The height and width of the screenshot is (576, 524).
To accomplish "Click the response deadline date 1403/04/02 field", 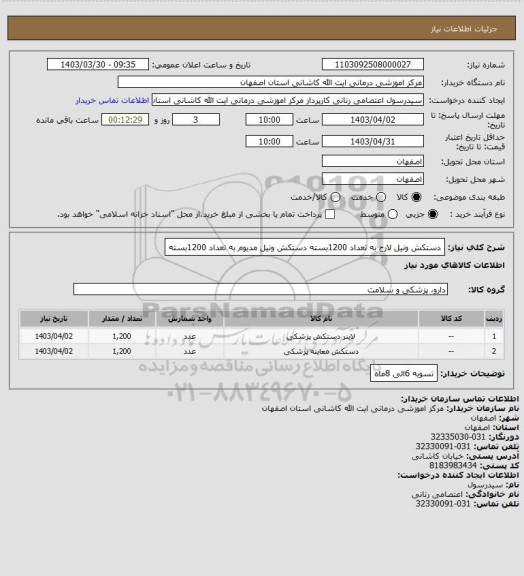I will [373, 120].
